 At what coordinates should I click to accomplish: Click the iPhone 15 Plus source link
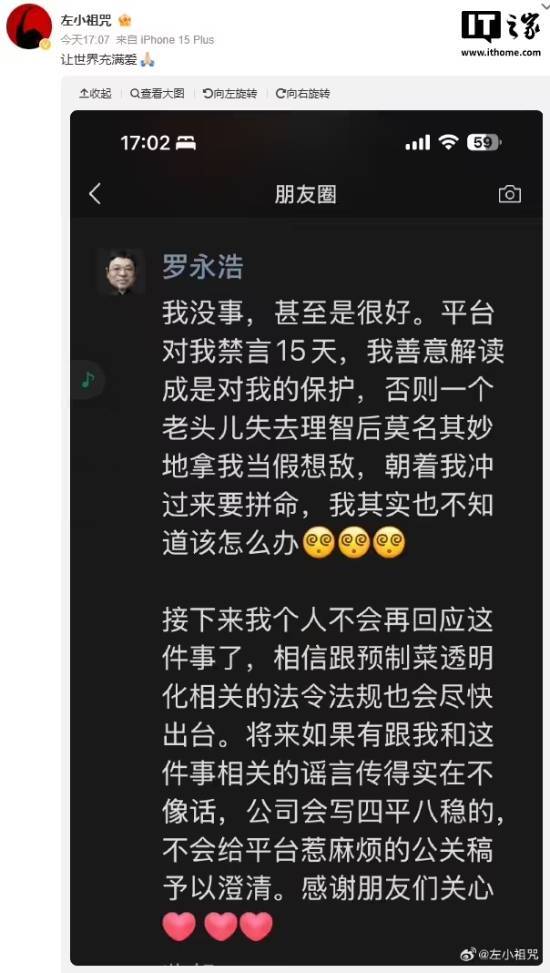pyautogui.click(x=177, y=40)
